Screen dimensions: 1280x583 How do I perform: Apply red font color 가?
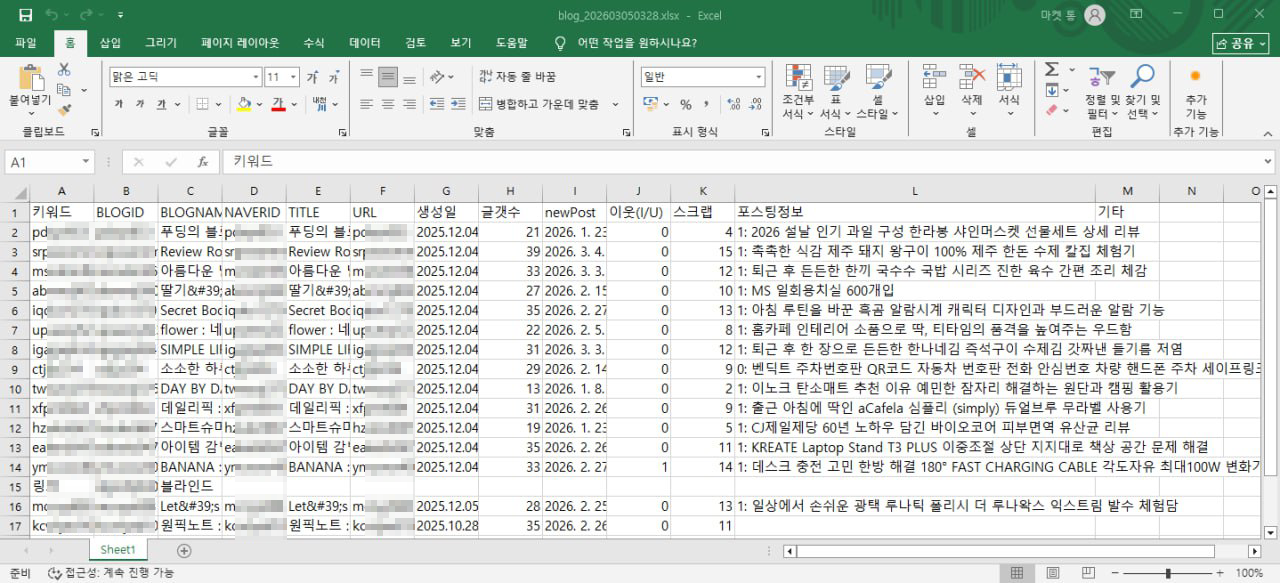278,104
